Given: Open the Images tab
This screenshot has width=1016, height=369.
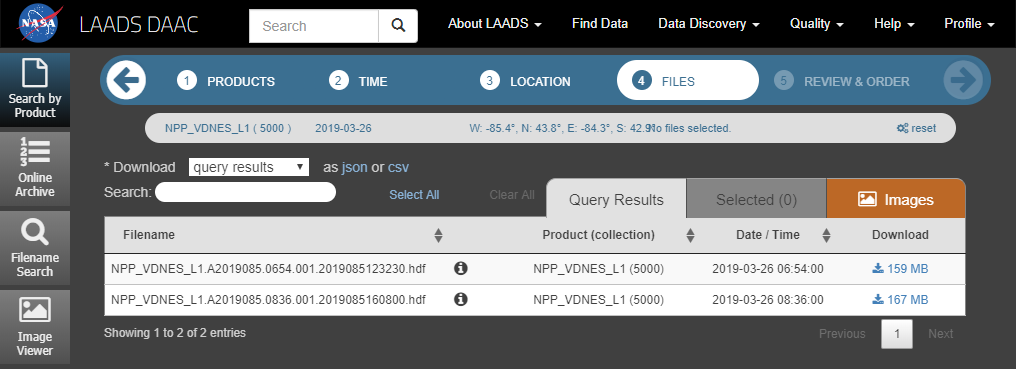Looking at the screenshot, I should [x=896, y=200].
